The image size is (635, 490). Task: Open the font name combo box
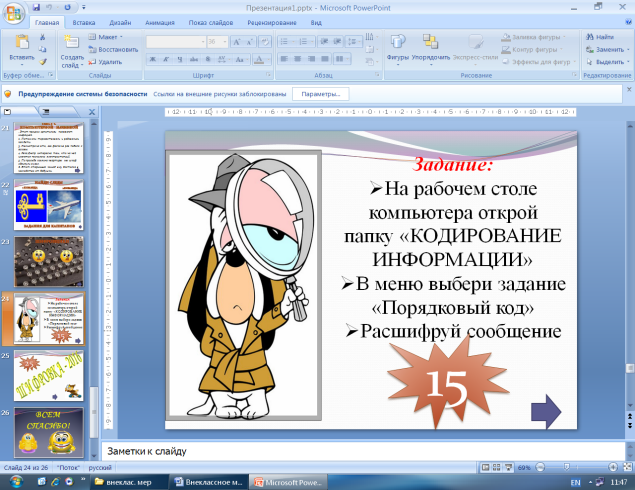[176, 42]
